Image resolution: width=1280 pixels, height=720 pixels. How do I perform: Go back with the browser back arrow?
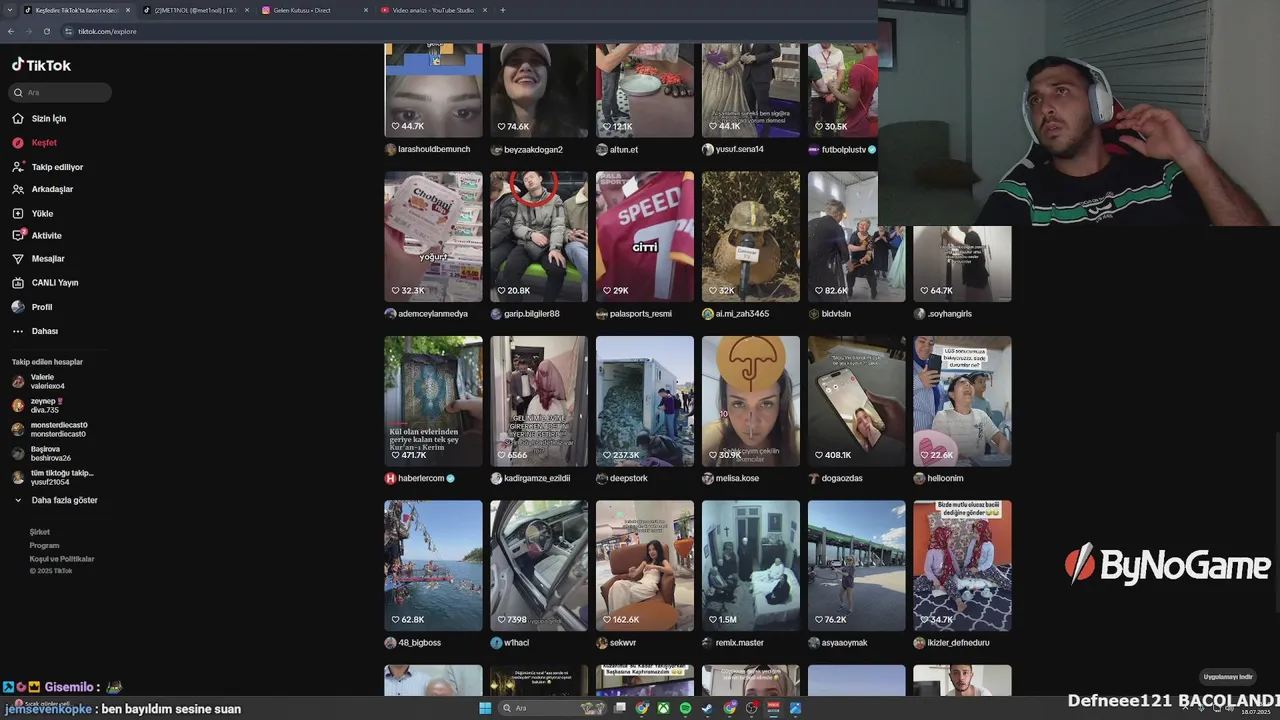11,31
